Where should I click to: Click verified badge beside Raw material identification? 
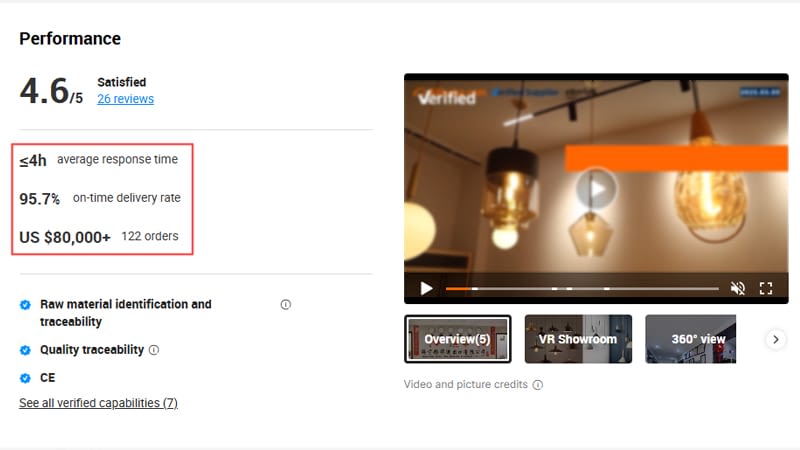click(25, 305)
